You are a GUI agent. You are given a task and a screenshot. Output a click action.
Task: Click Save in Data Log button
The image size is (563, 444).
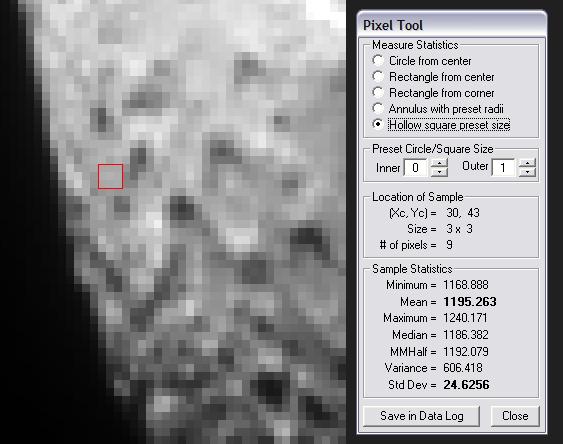pyautogui.click(x=422, y=416)
